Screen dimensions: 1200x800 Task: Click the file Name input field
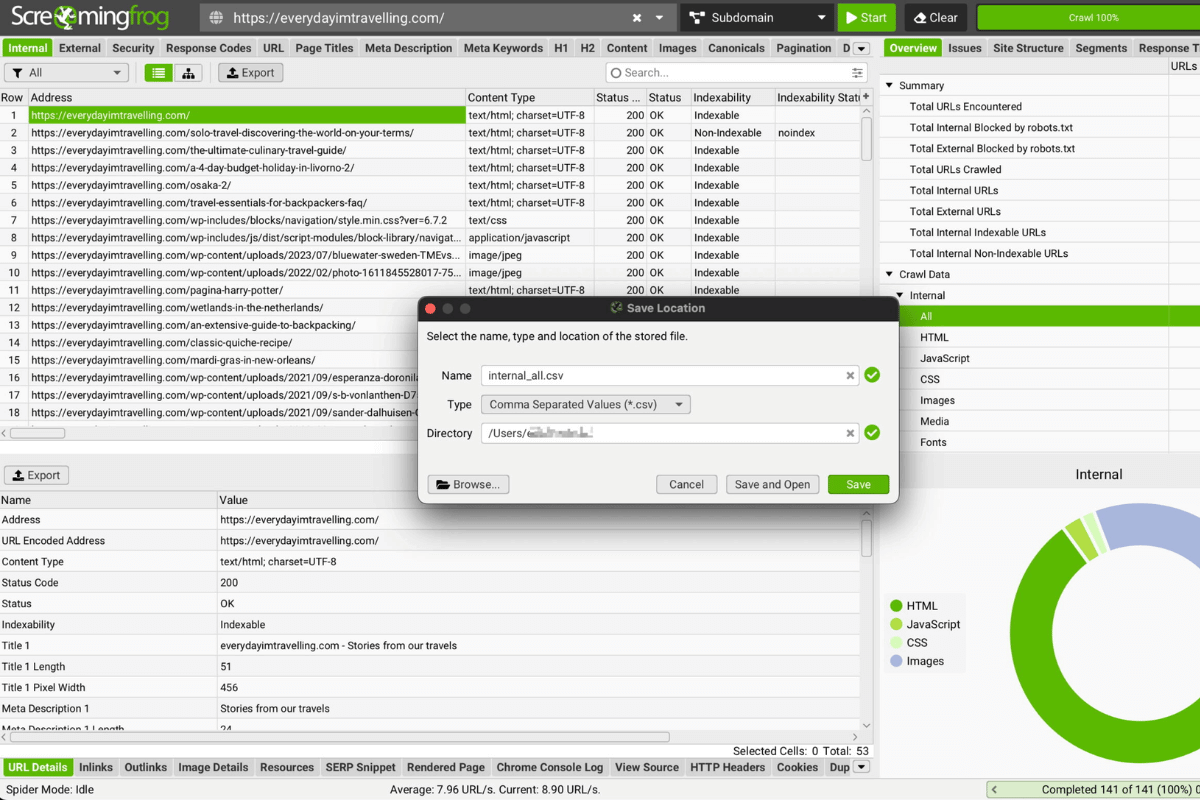tap(660, 376)
